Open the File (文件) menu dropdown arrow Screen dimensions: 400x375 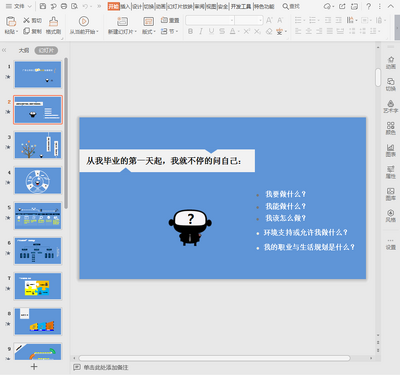[x=29, y=6]
